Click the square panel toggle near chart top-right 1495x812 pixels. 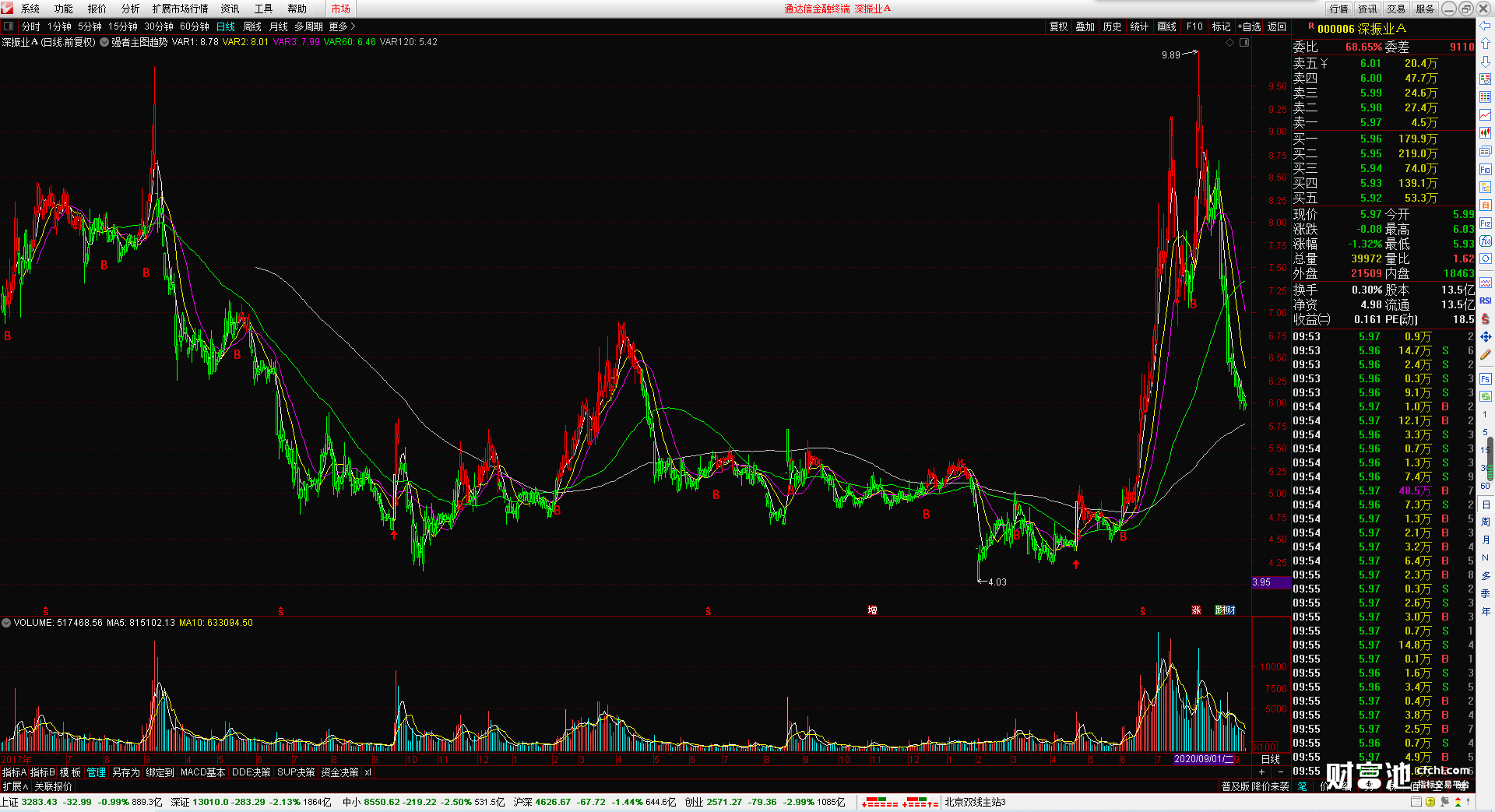tap(1244, 42)
